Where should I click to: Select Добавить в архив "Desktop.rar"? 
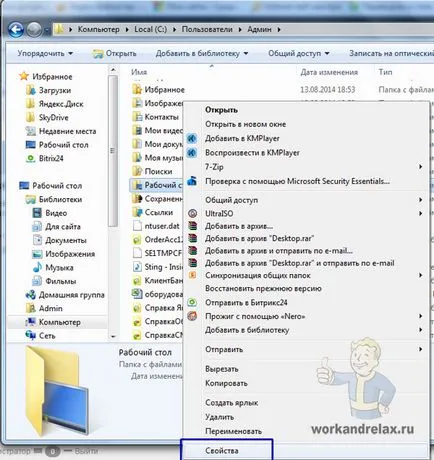[260, 239]
